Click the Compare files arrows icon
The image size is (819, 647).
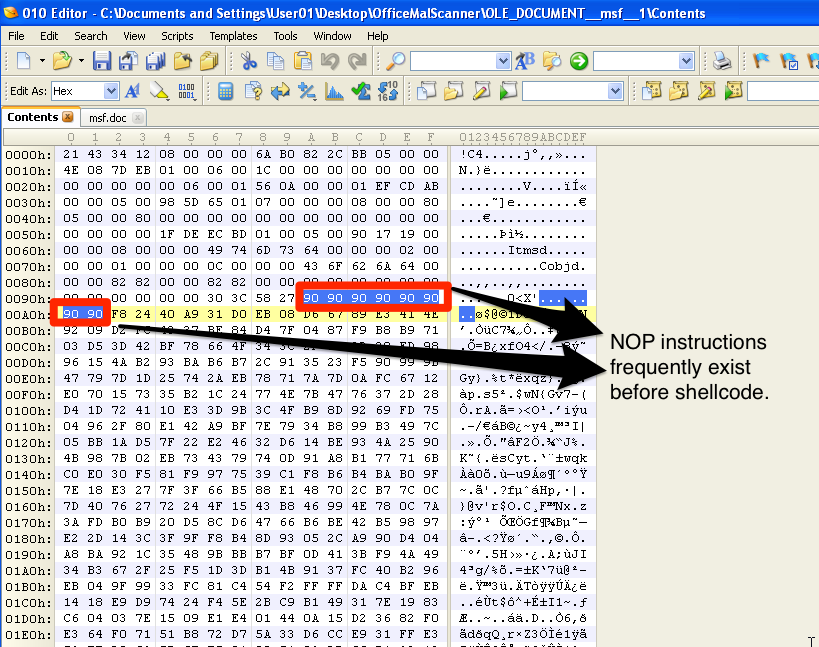[x=280, y=92]
